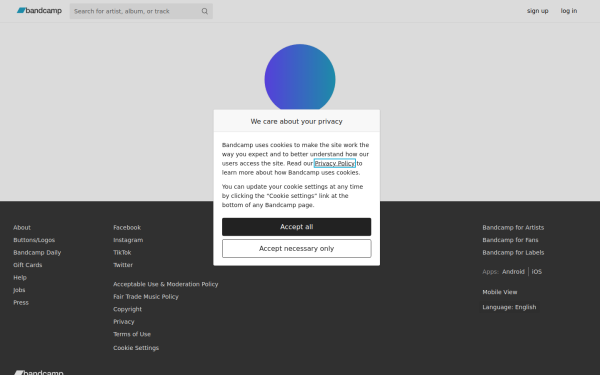The width and height of the screenshot is (600, 375).
Task: Open Bandcamp for Artists link
Action: tap(513, 228)
